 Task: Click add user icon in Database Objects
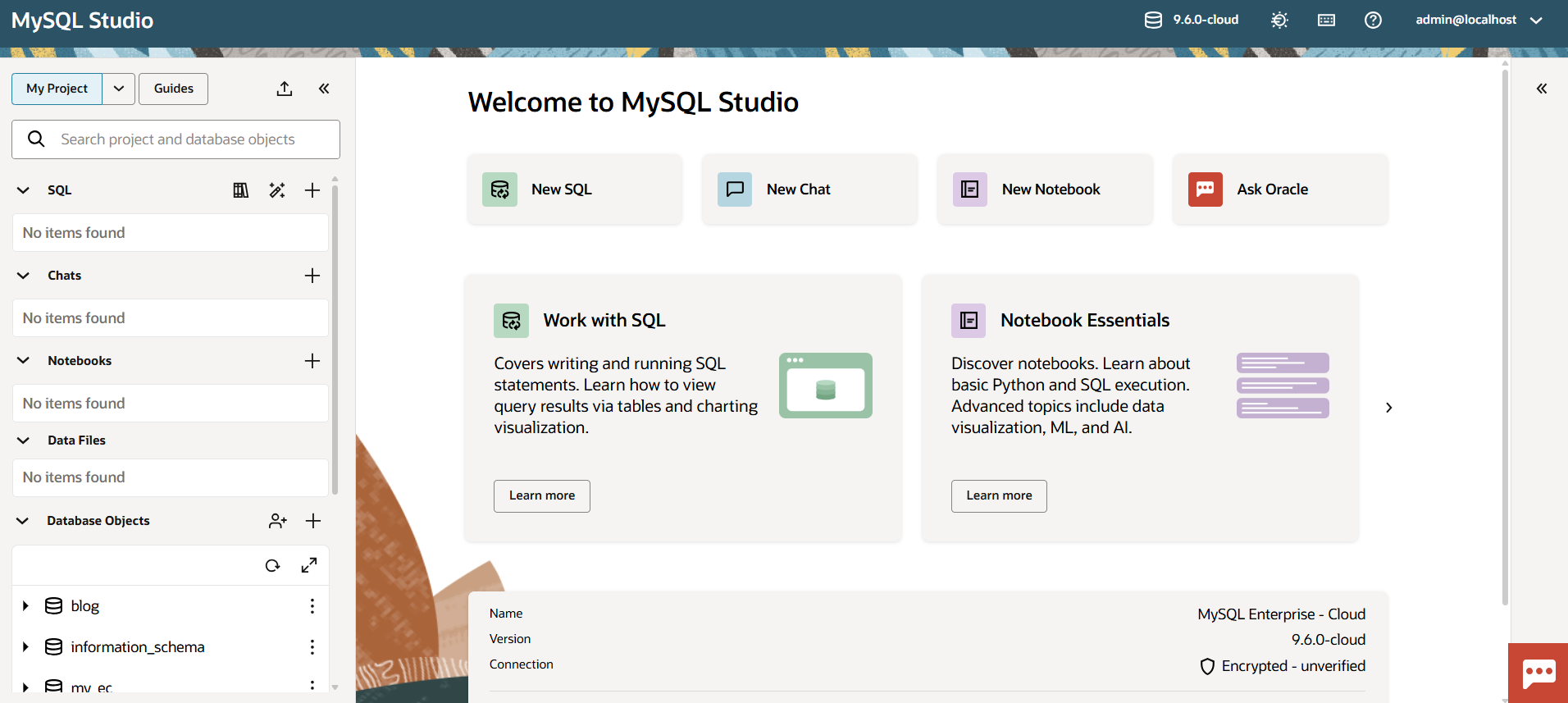277,521
